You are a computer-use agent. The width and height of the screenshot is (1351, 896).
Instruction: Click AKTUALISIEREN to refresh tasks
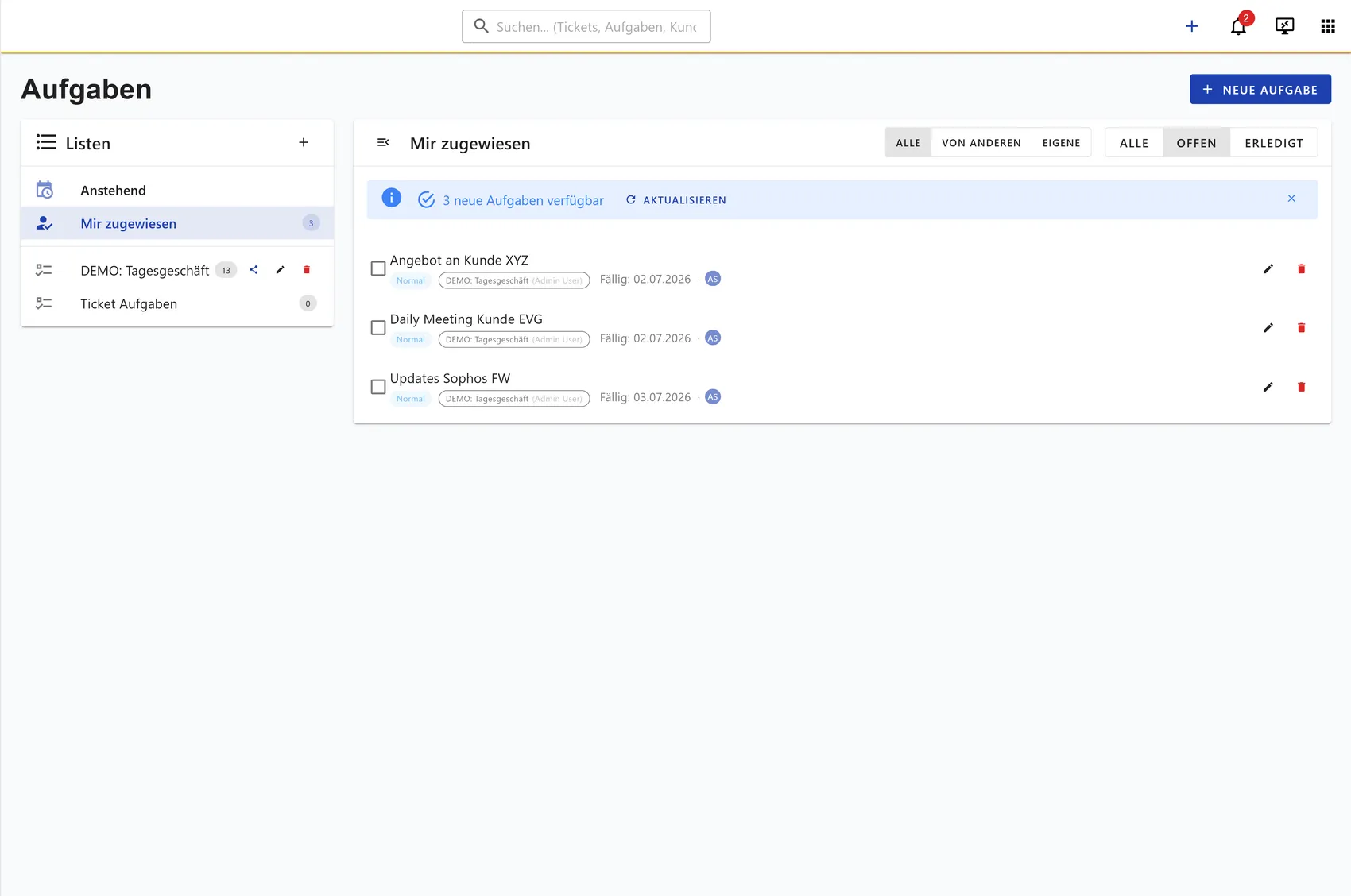pos(675,200)
